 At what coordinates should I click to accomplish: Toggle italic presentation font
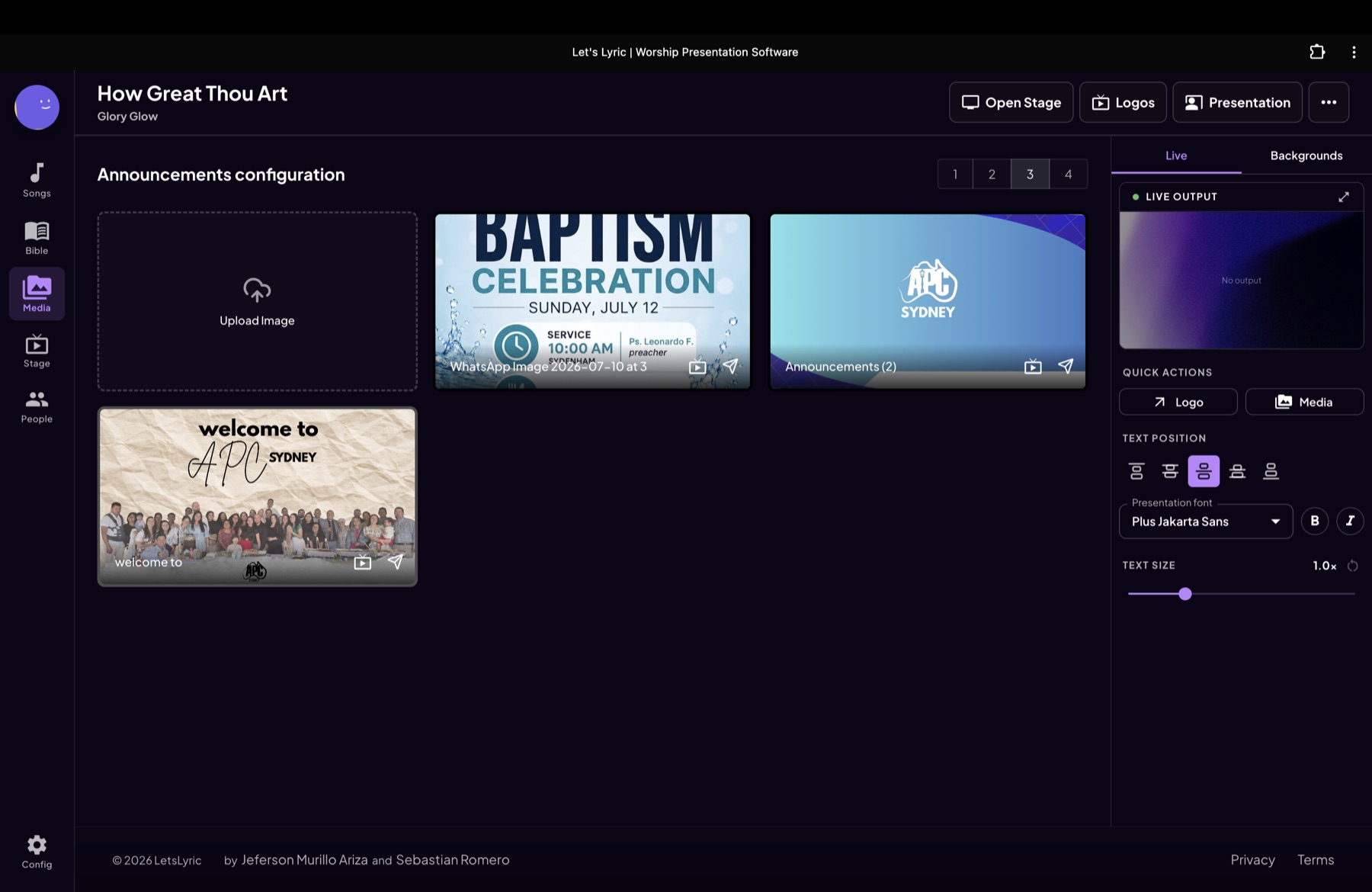click(1350, 521)
